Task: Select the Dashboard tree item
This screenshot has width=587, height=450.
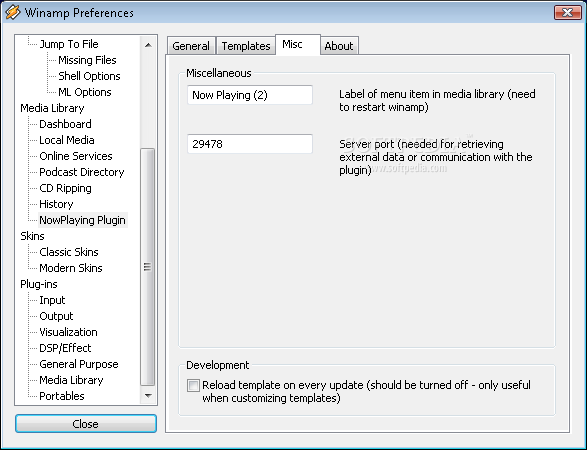Action: 65,124
